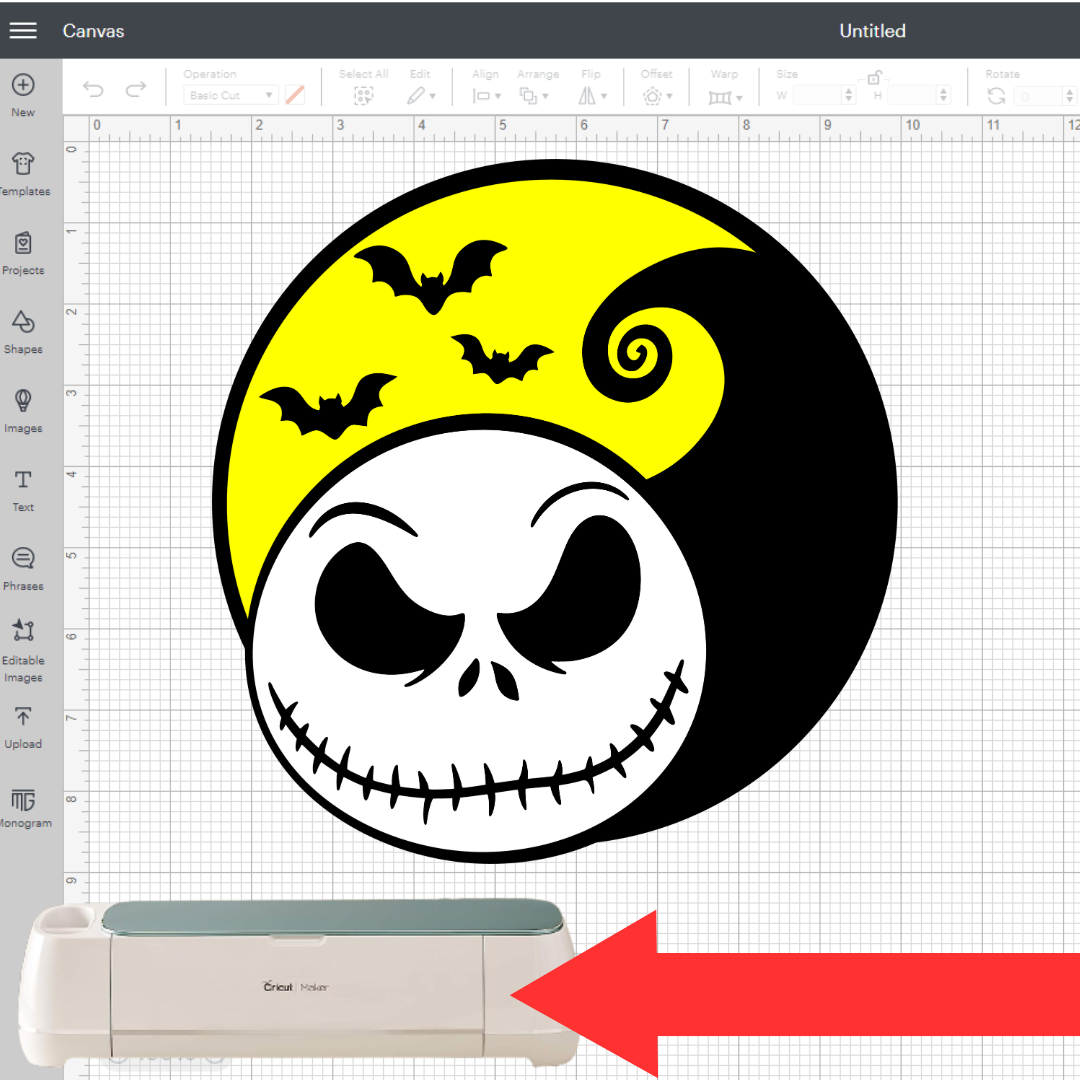
Task: Start a New project from sidebar
Action: [23, 95]
